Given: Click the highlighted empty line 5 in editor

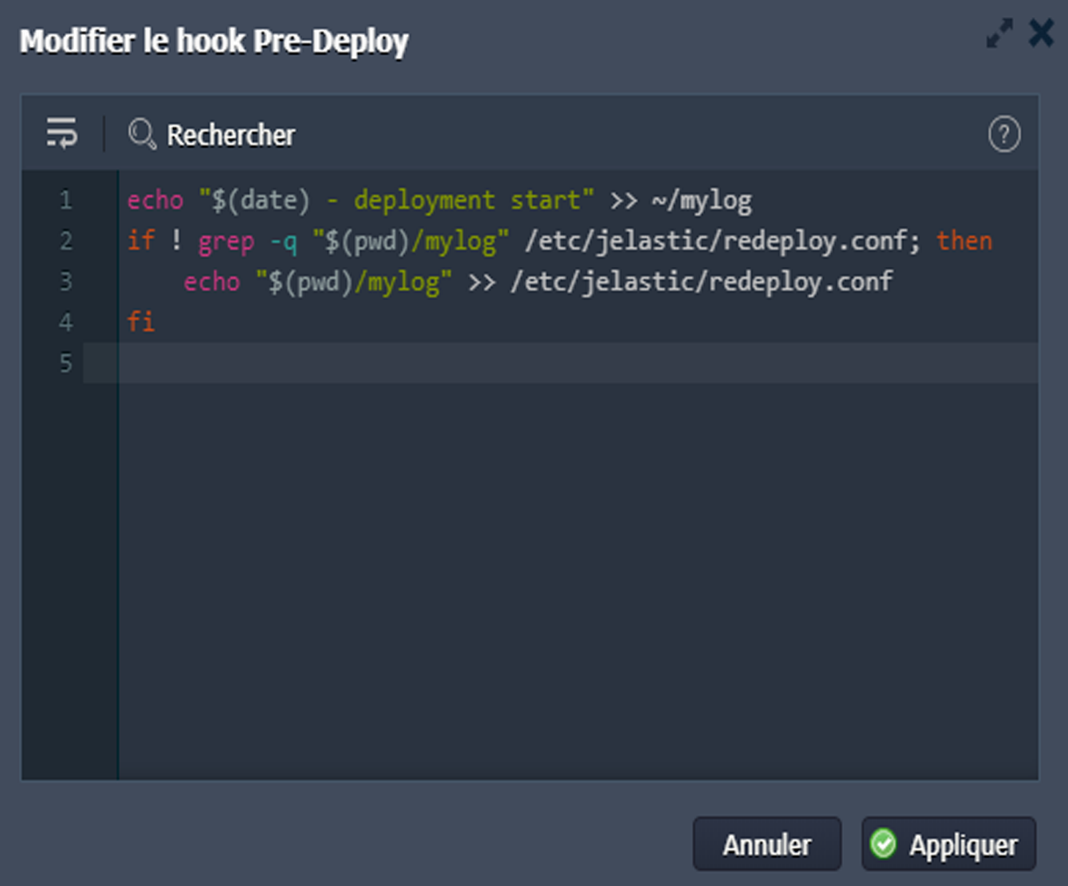Looking at the screenshot, I should [x=560, y=363].
